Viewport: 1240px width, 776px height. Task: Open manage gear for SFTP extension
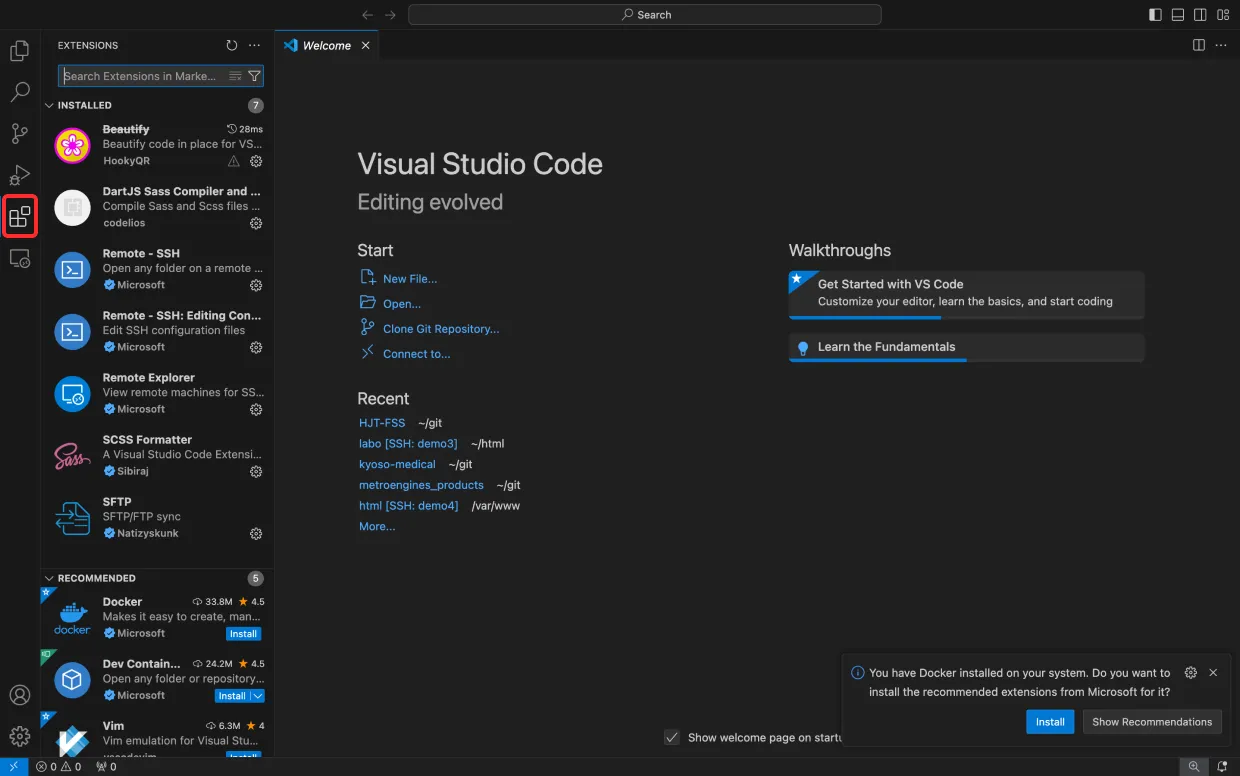pyautogui.click(x=256, y=533)
